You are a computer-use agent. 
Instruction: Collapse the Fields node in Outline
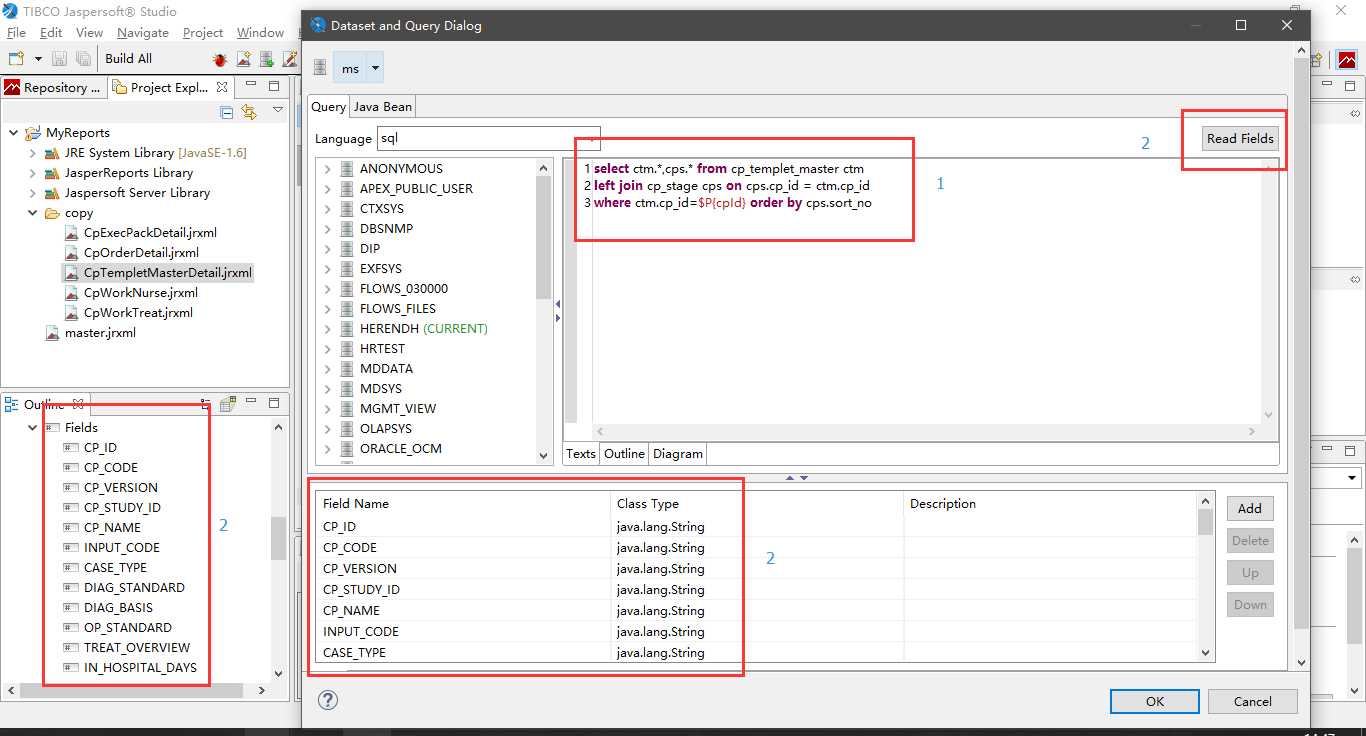coord(33,428)
